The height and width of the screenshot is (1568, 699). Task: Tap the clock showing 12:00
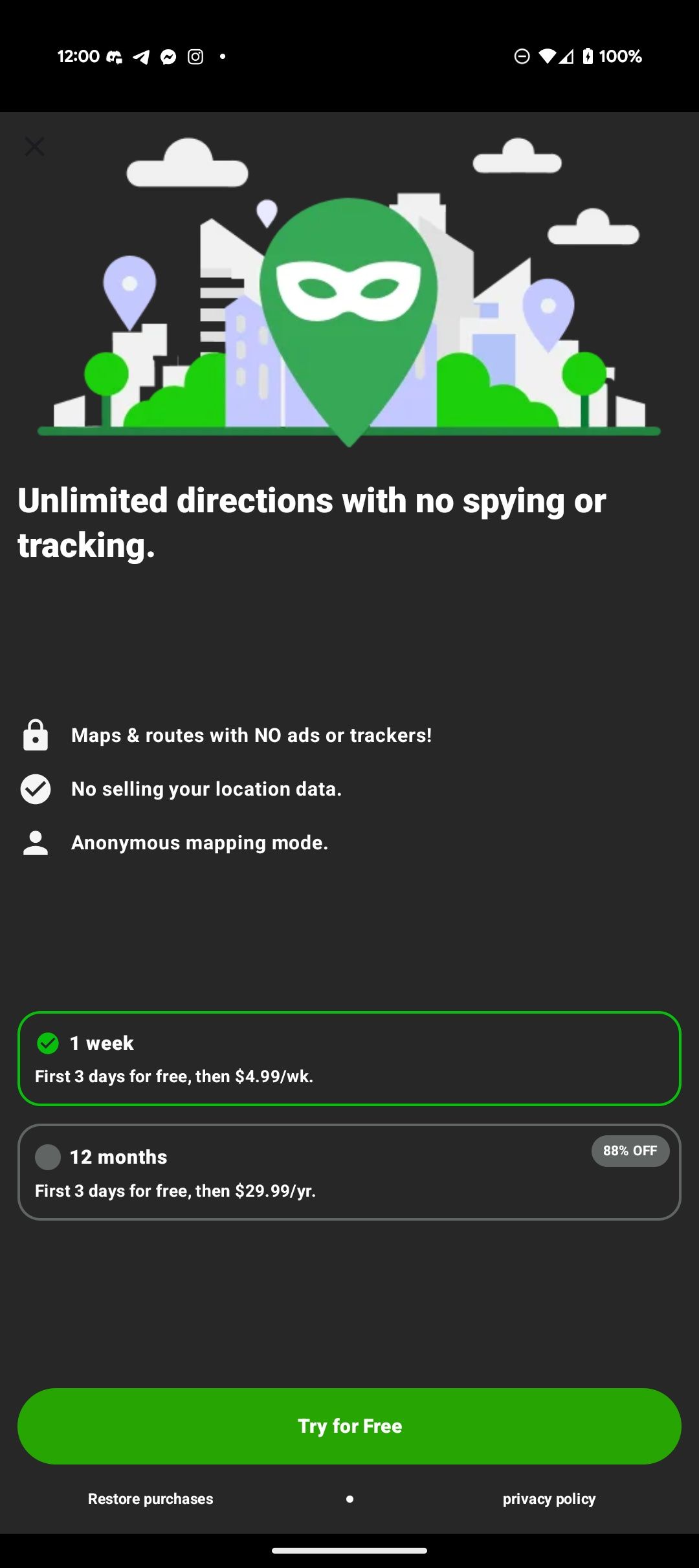pyautogui.click(x=78, y=56)
